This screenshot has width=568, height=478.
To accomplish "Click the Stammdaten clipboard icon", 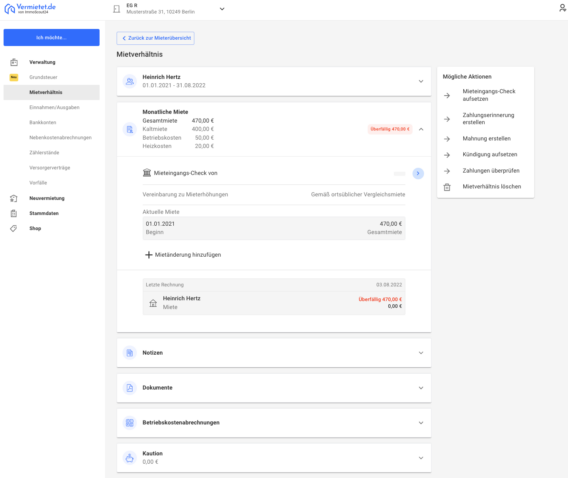I will 14,213.
